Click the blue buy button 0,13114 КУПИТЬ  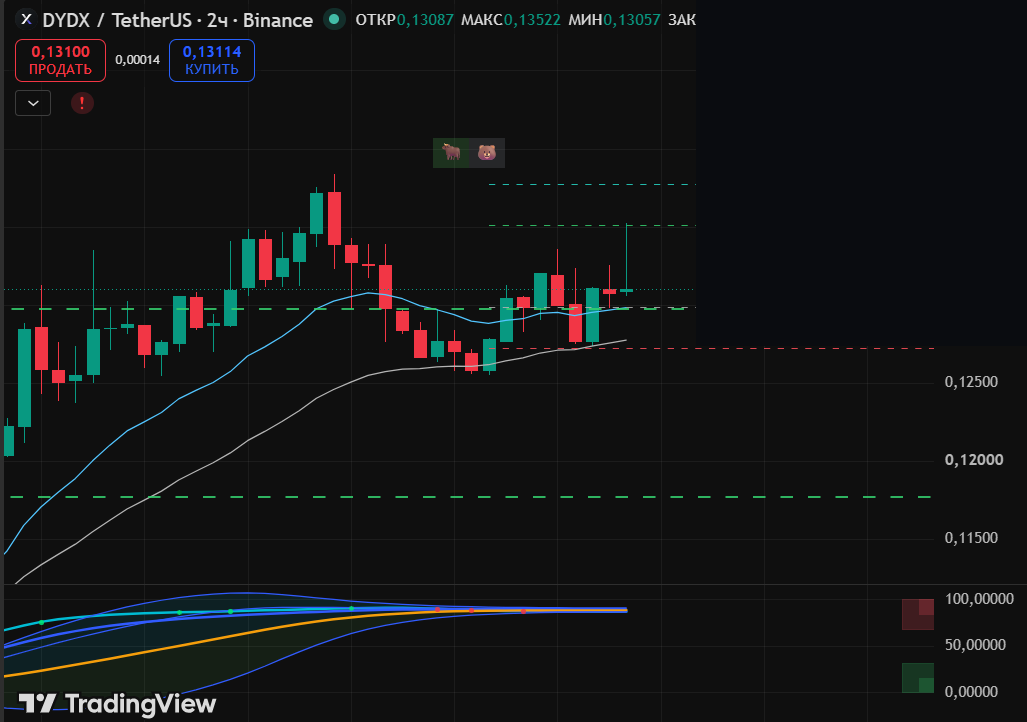212,60
